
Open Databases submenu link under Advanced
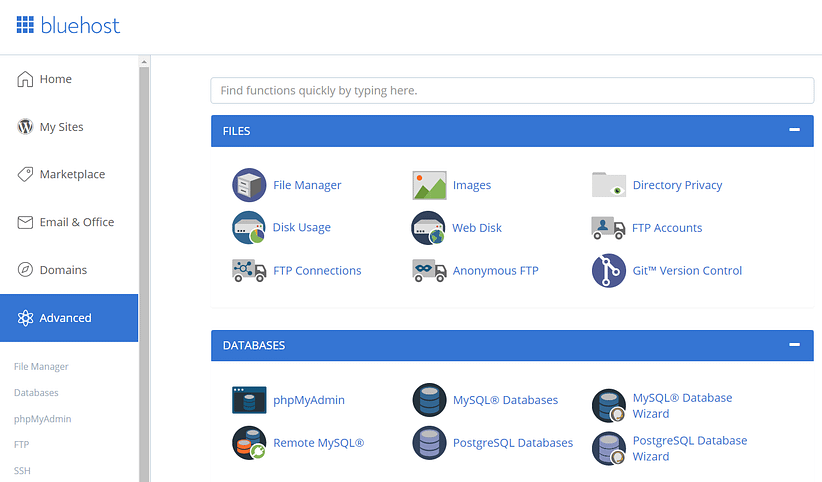click(36, 393)
